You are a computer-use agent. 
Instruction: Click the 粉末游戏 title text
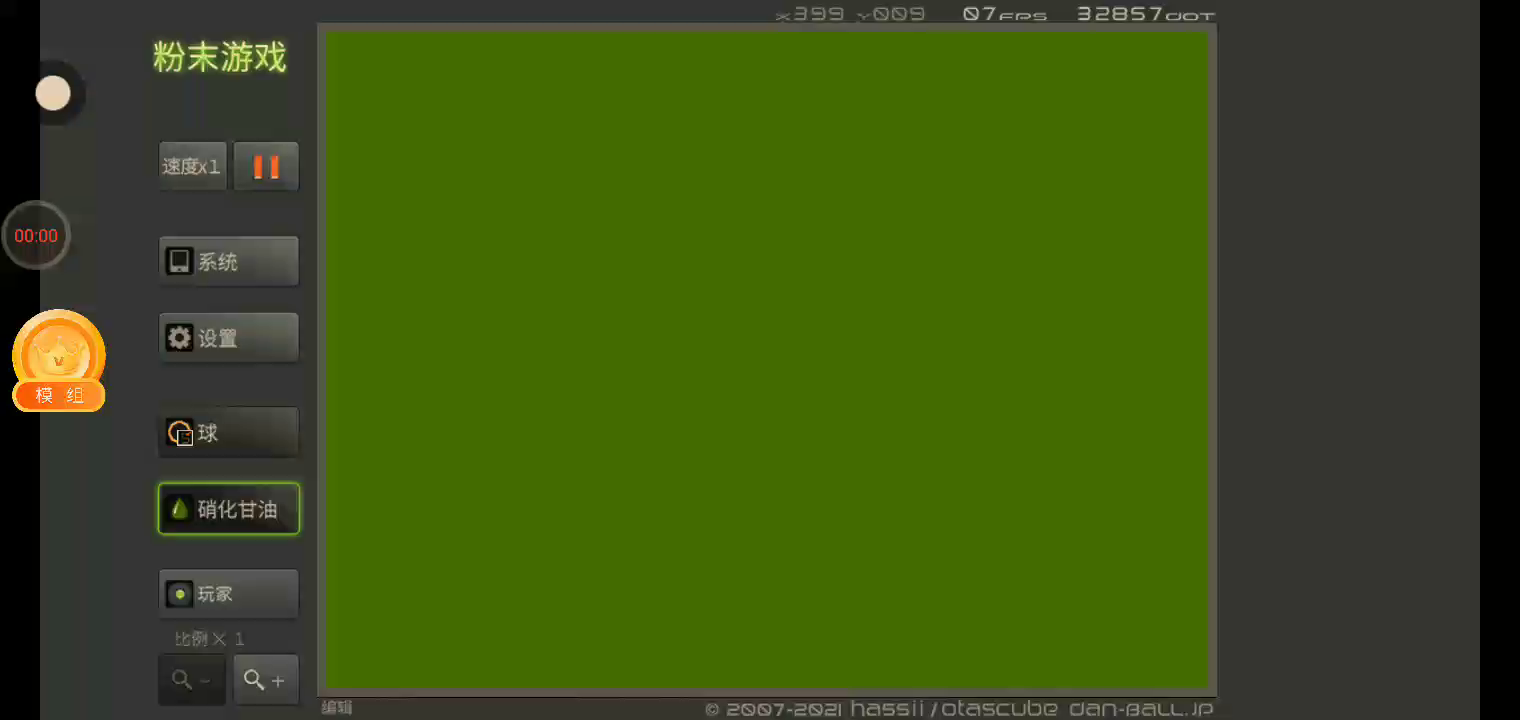(x=220, y=58)
